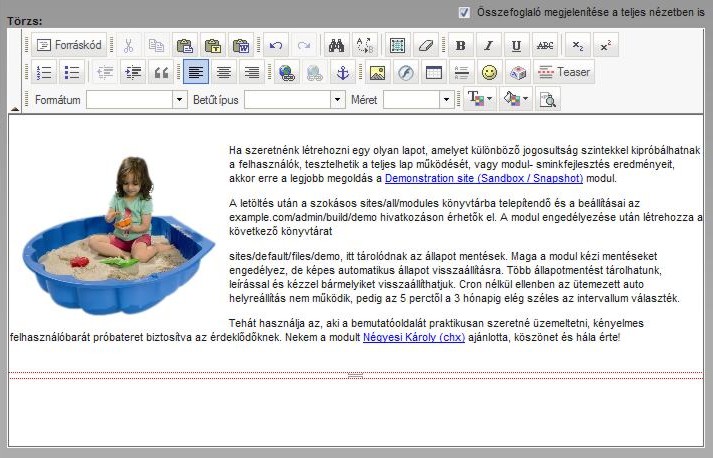Click the dice cube icon
The image size is (713, 458).
point(518,72)
